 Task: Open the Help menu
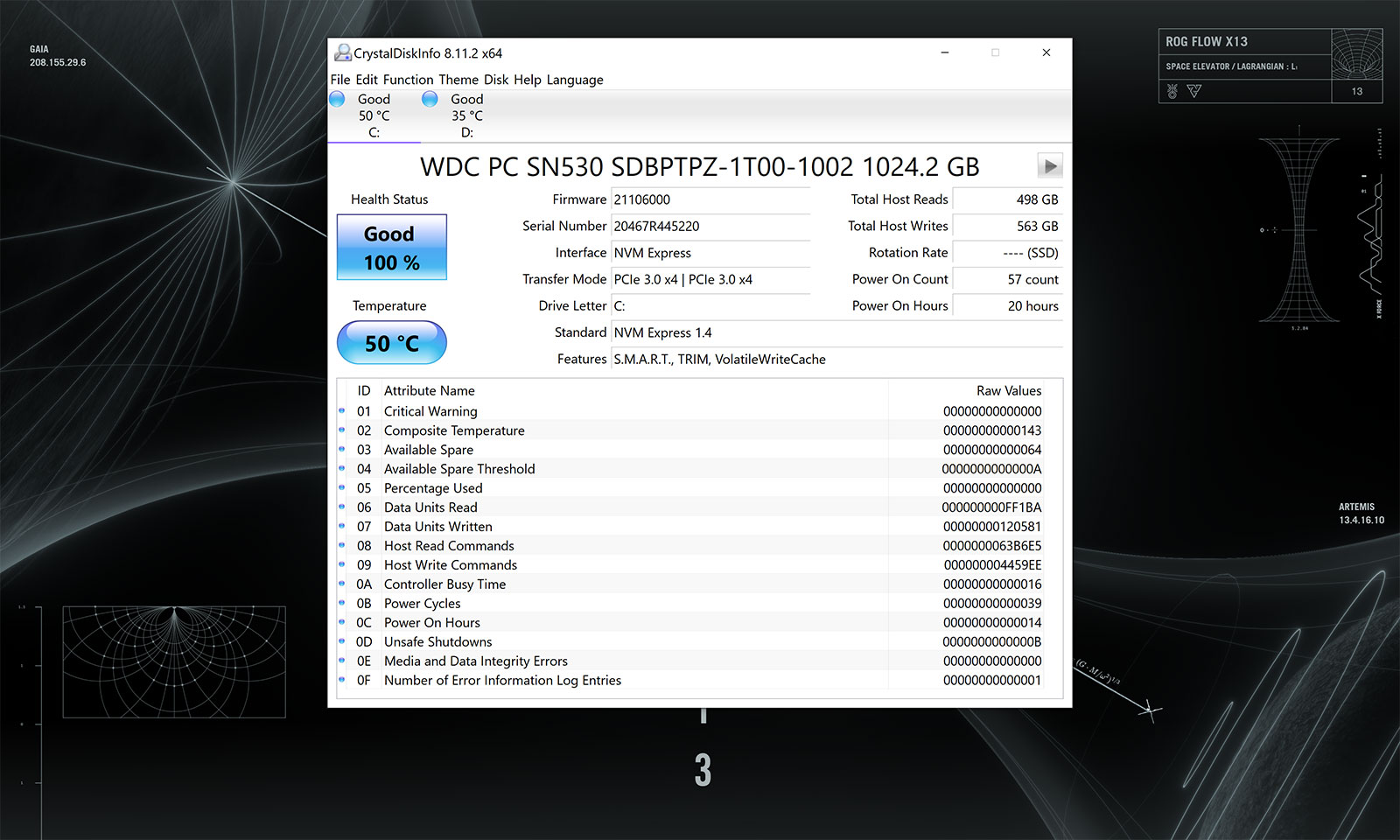point(528,80)
